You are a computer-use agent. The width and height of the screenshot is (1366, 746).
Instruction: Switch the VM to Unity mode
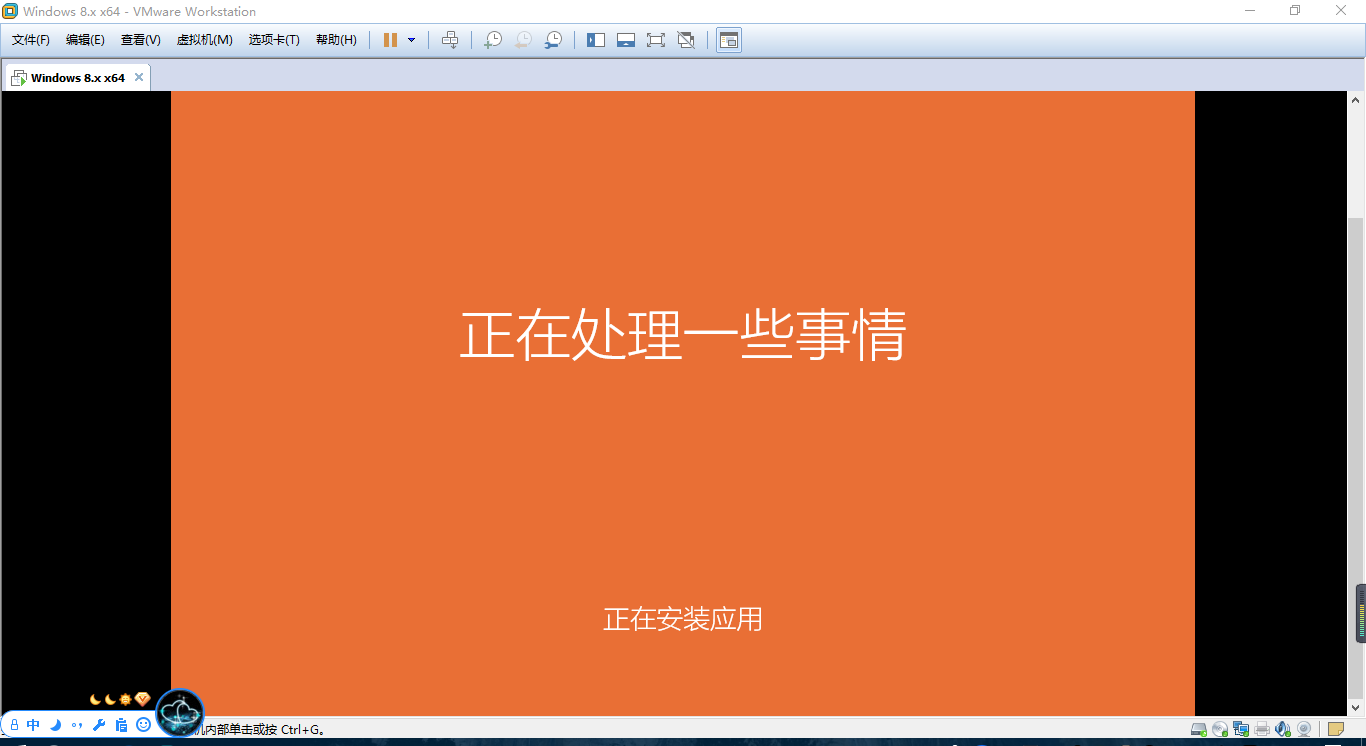[686, 40]
